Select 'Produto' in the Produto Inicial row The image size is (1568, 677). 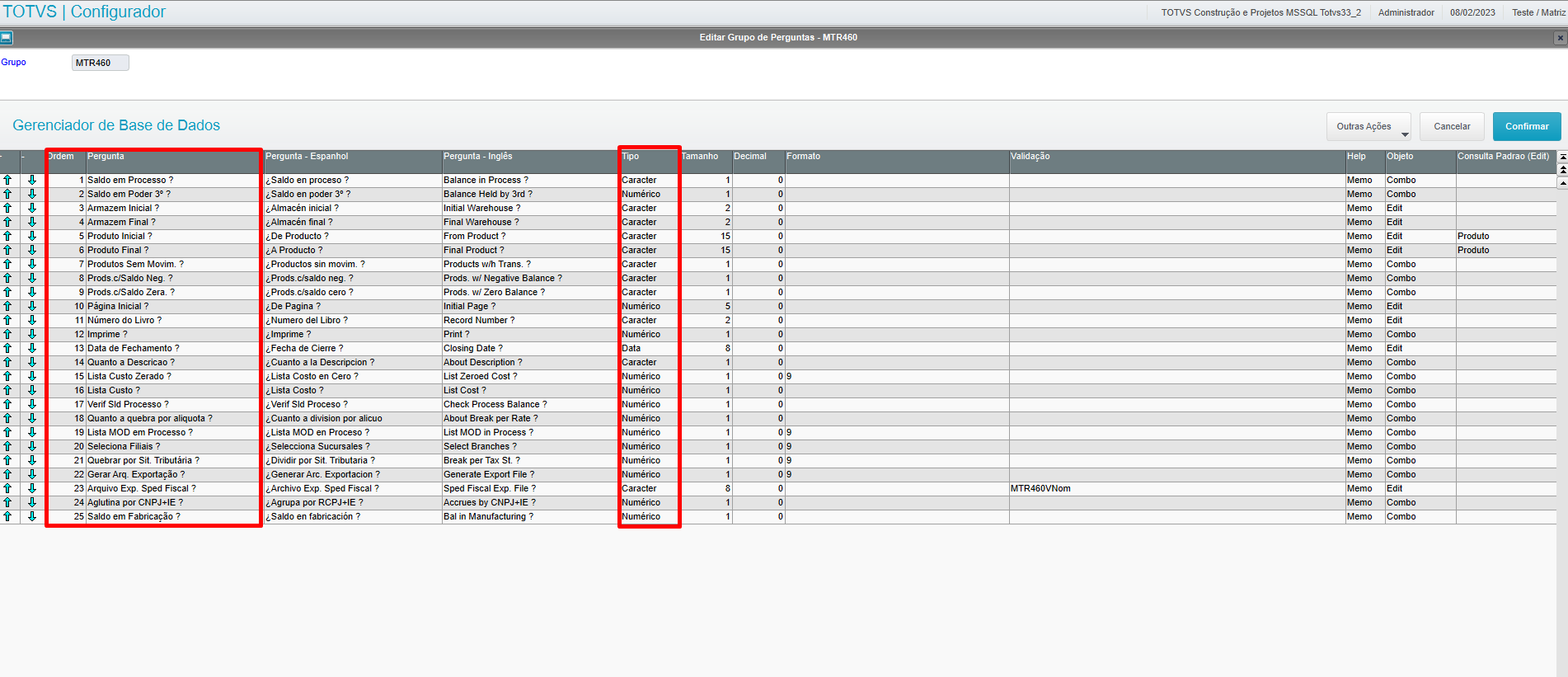pyautogui.click(x=1505, y=236)
